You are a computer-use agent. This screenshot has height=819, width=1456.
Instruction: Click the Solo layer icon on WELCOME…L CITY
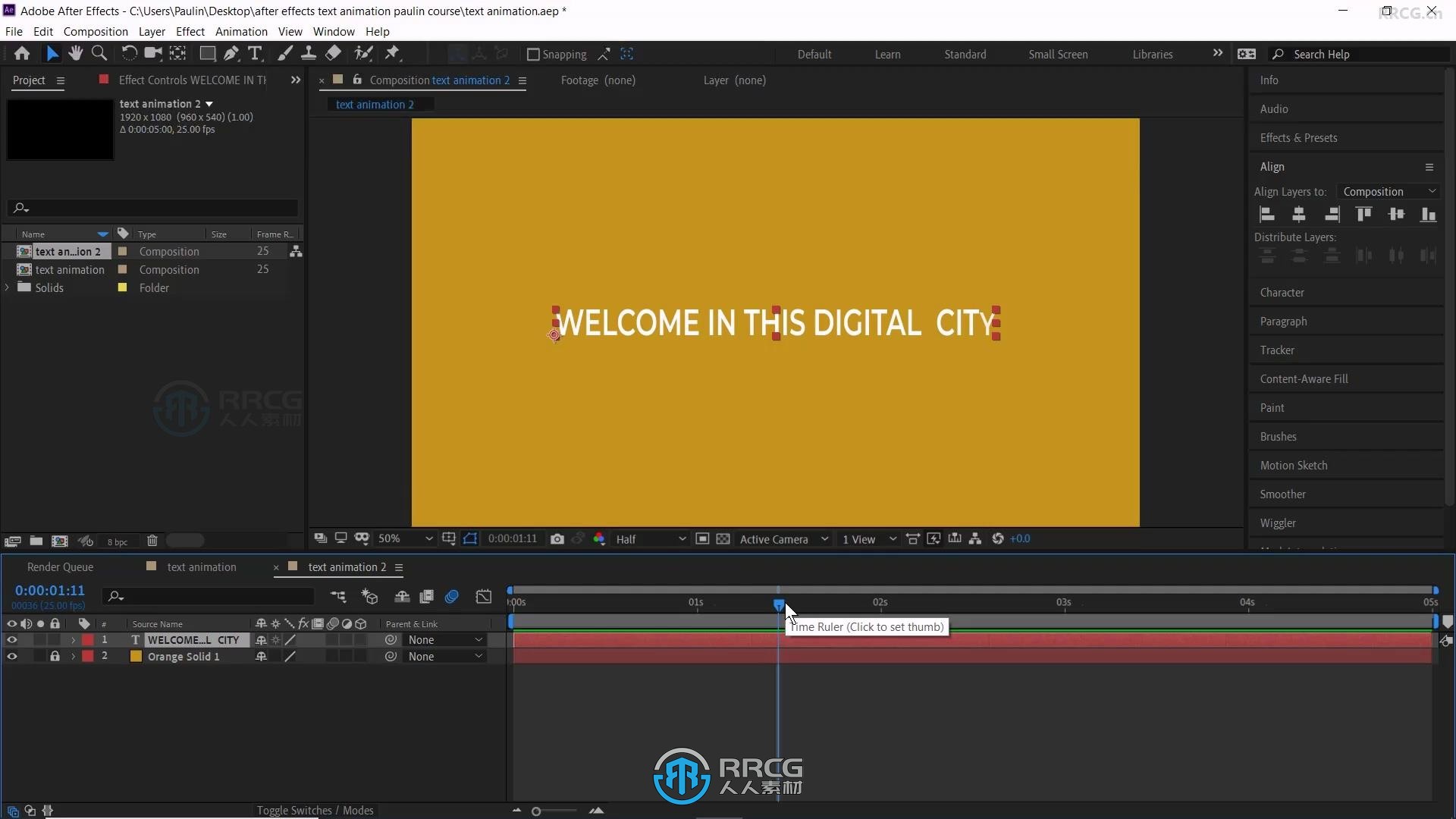click(40, 640)
